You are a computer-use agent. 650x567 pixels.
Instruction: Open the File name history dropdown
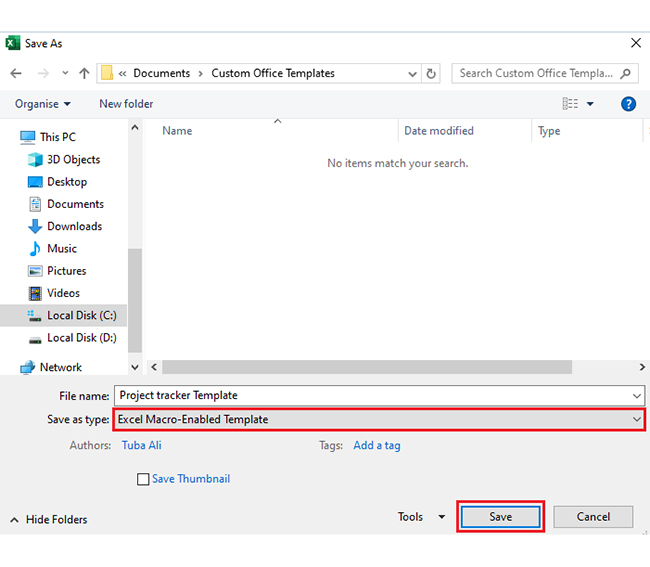point(637,395)
